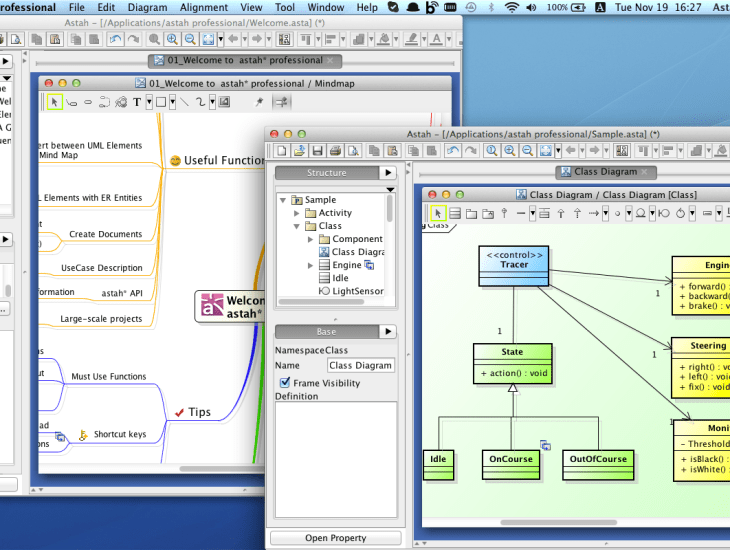
Task: Expand the Activity folder in Structure tree
Action: click(297, 213)
